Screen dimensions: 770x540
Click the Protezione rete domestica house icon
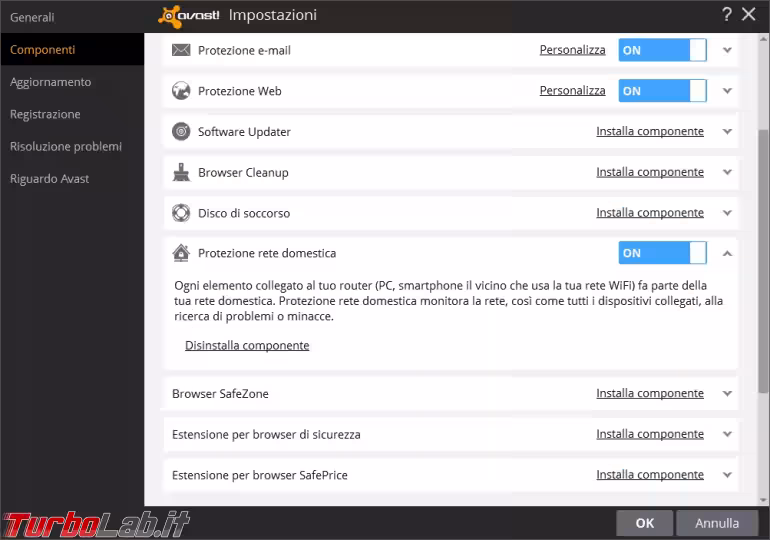pyautogui.click(x=181, y=253)
